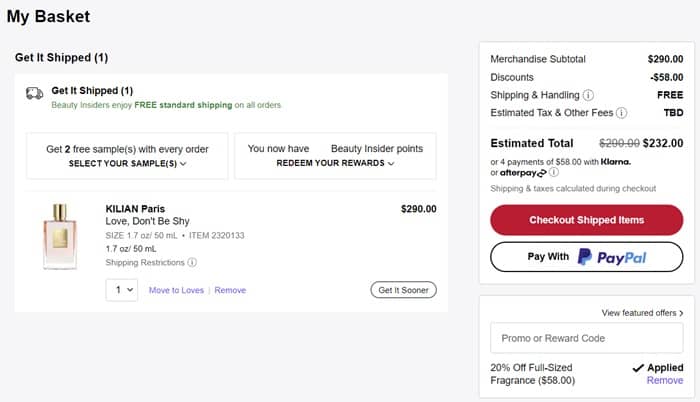Remove the KILIAN Paris item from basket

point(230,290)
